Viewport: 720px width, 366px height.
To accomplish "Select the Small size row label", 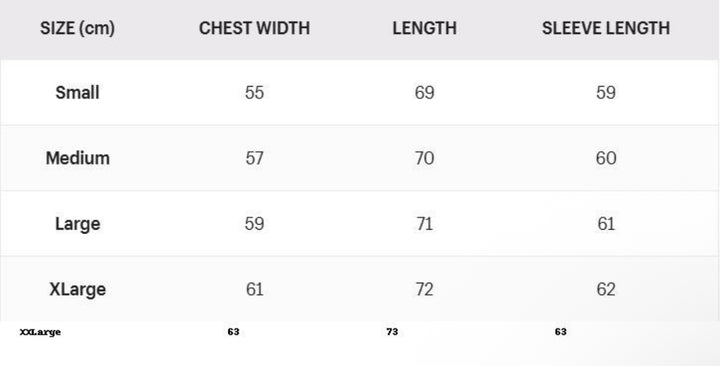I will click(77, 93).
